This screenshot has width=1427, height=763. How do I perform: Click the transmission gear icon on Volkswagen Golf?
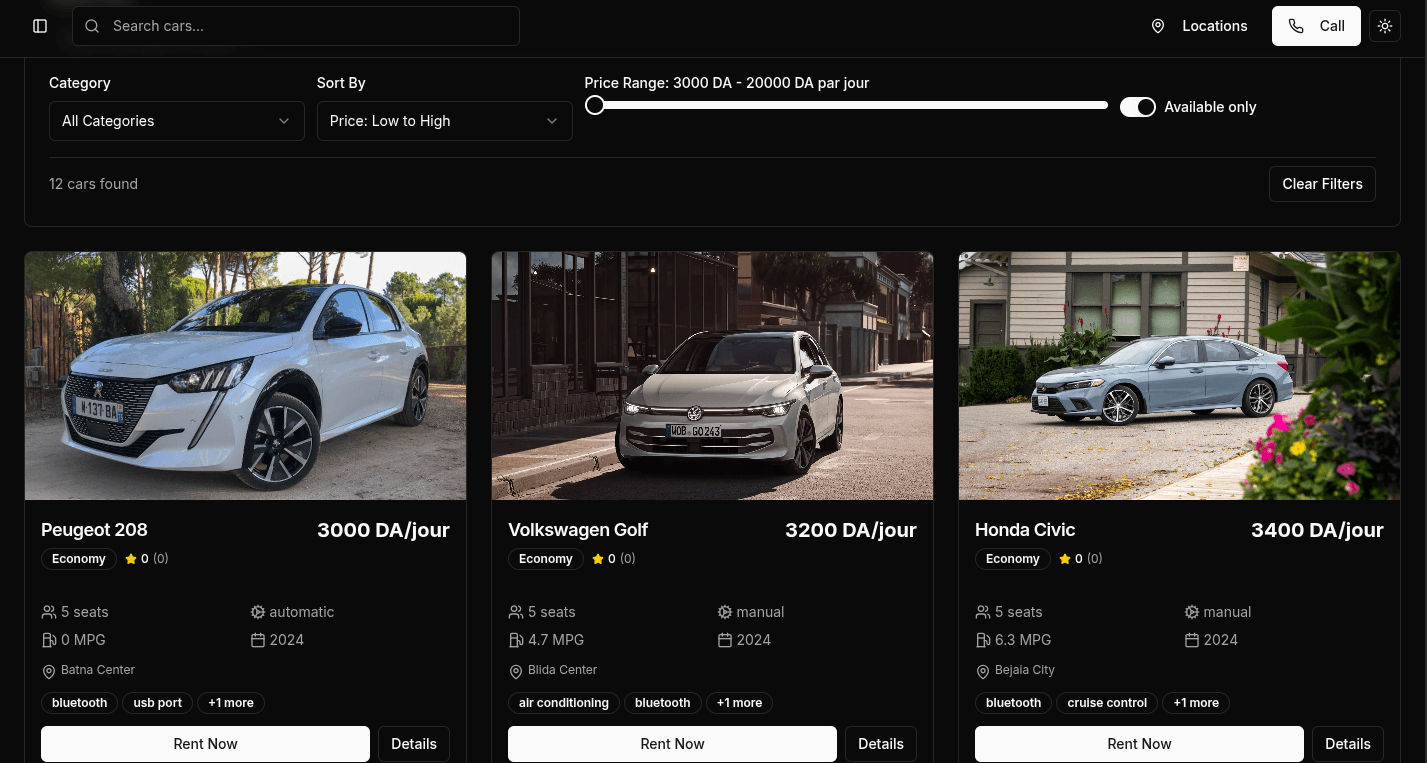click(725, 612)
